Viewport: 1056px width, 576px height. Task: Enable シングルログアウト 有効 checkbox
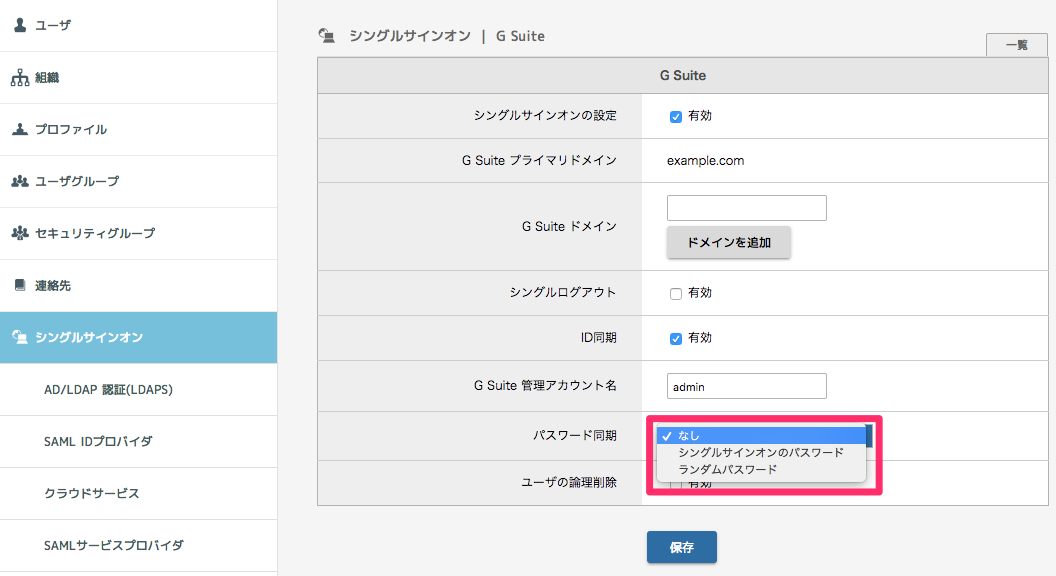(x=675, y=294)
